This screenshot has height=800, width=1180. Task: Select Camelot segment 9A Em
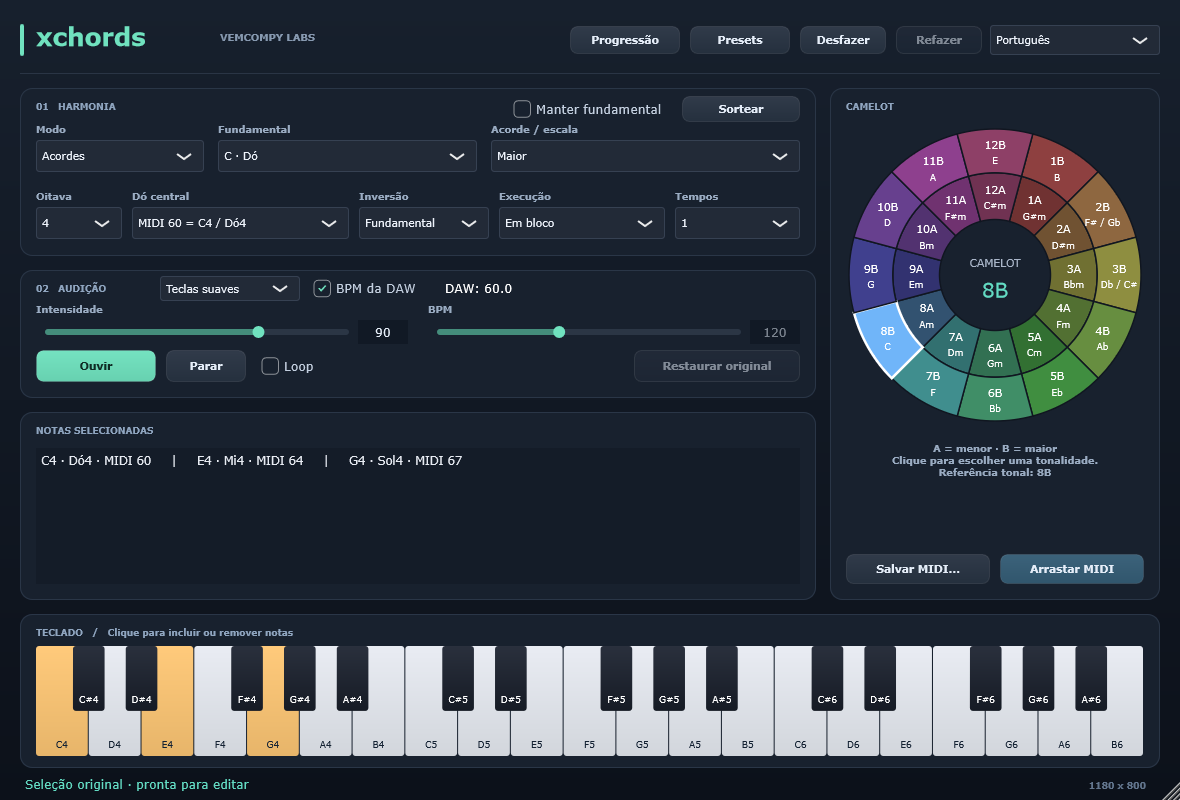coord(916,276)
